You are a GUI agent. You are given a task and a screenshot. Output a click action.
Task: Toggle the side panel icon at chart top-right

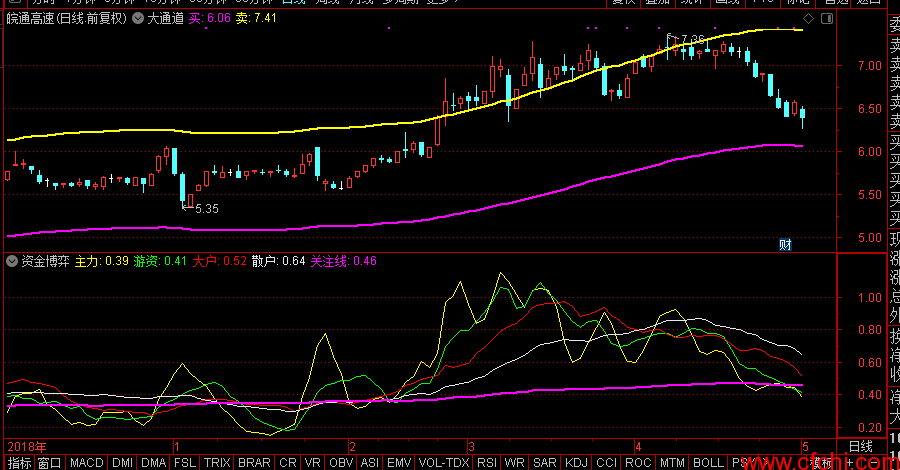[827, 18]
